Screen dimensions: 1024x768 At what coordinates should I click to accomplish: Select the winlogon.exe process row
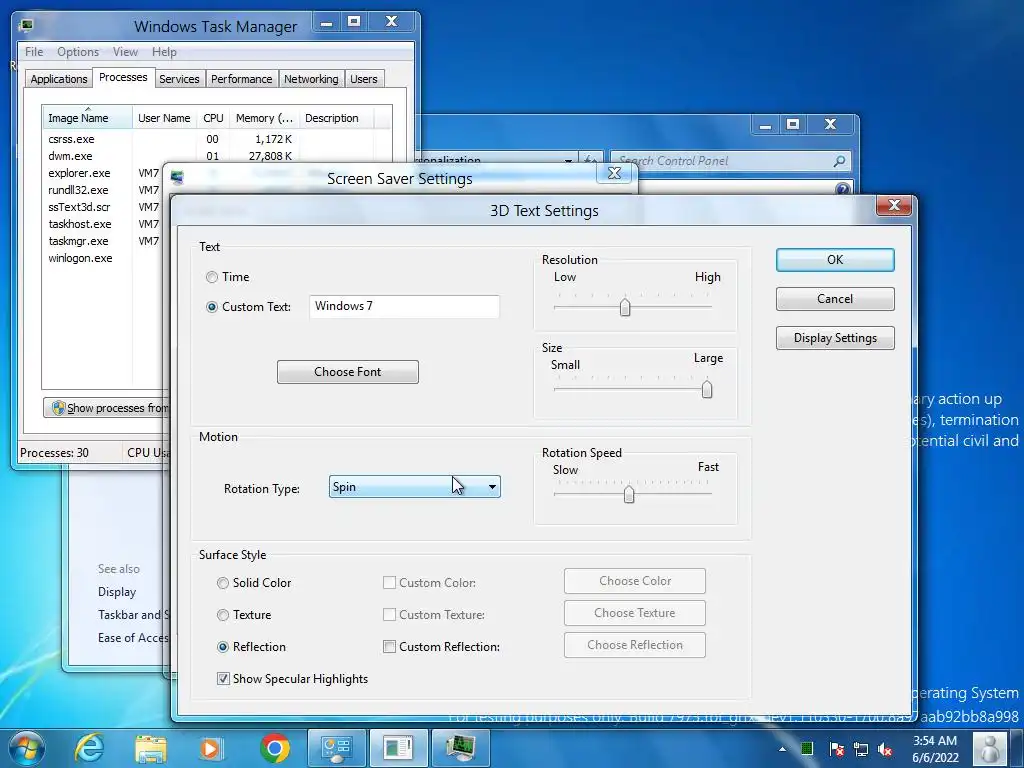103,258
